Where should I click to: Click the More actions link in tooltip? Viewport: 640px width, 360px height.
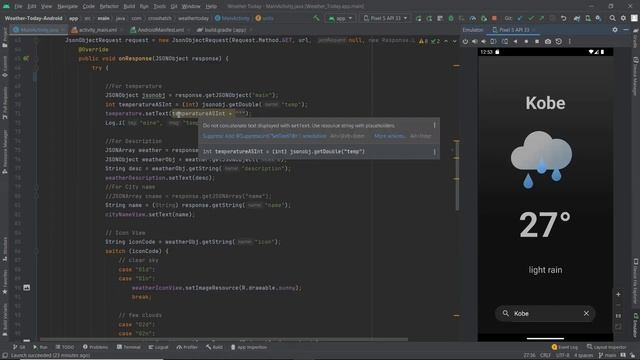[x=389, y=136]
